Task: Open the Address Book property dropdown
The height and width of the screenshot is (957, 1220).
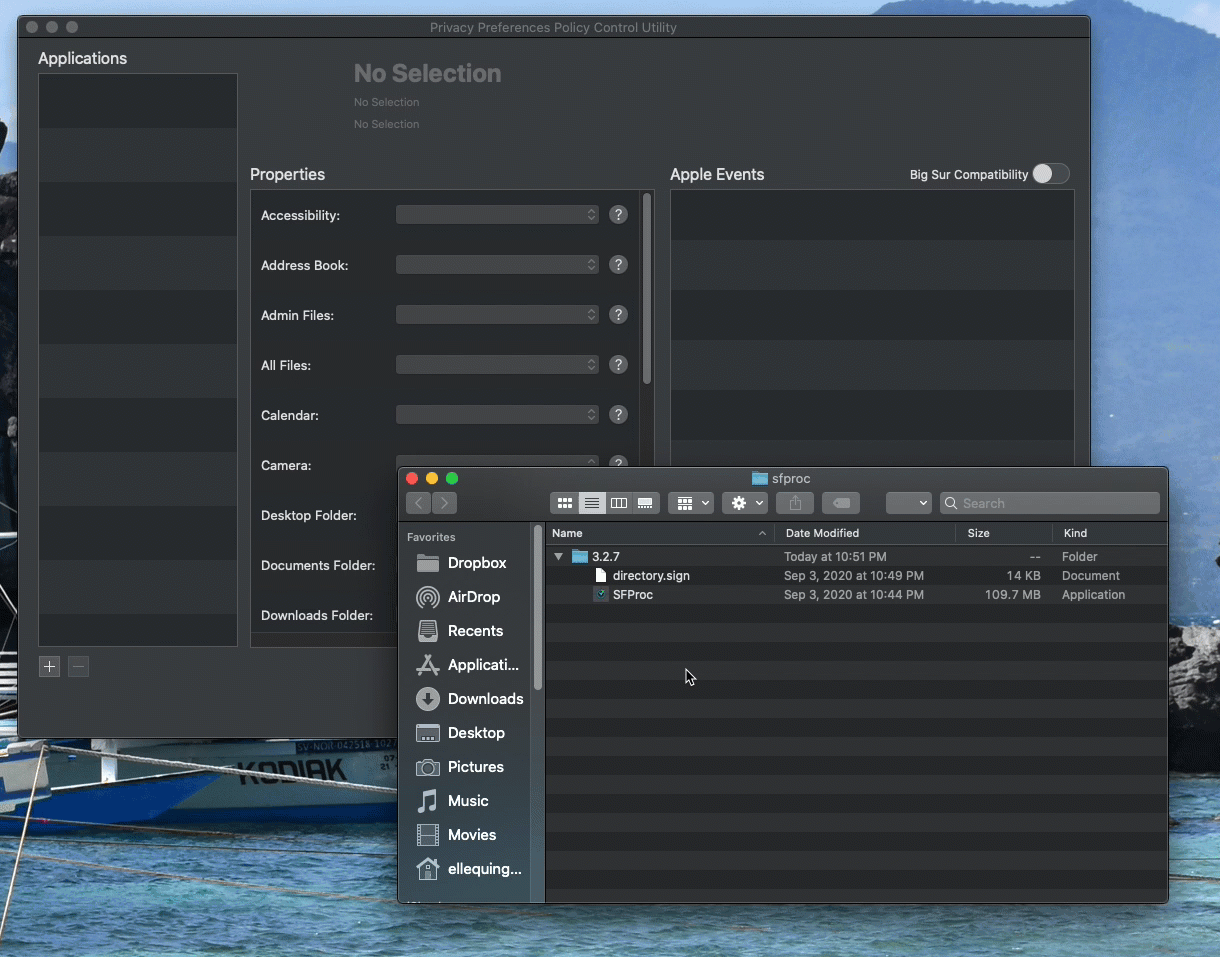Action: [x=497, y=265]
